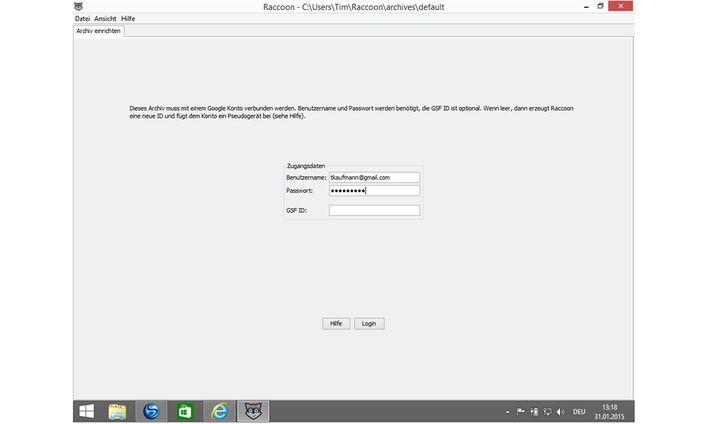Click the Raccoon taskbar icon
708x424 pixels.
pyautogui.click(x=253, y=411)
